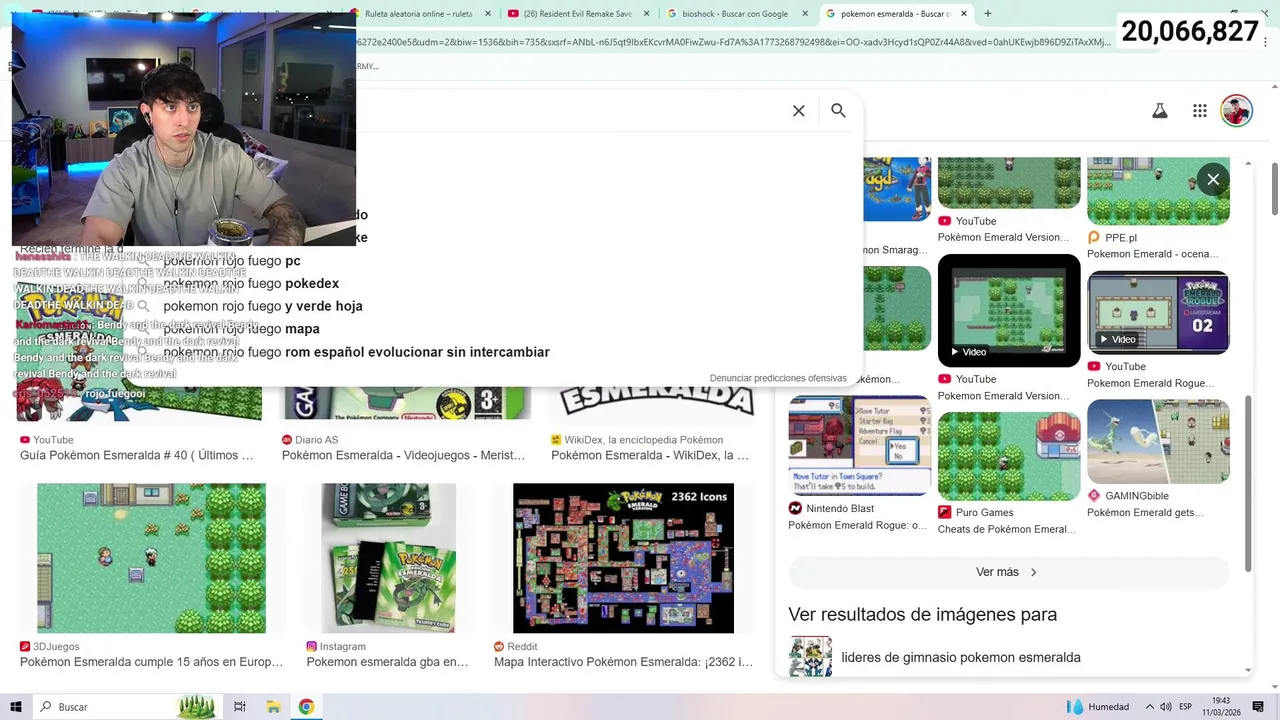The width and height of the screenshot is (1280, 720).
Task: Click Mapa Interactivo Pokémon Esmeralda Reddit title
Action: (x=623, y=662)
